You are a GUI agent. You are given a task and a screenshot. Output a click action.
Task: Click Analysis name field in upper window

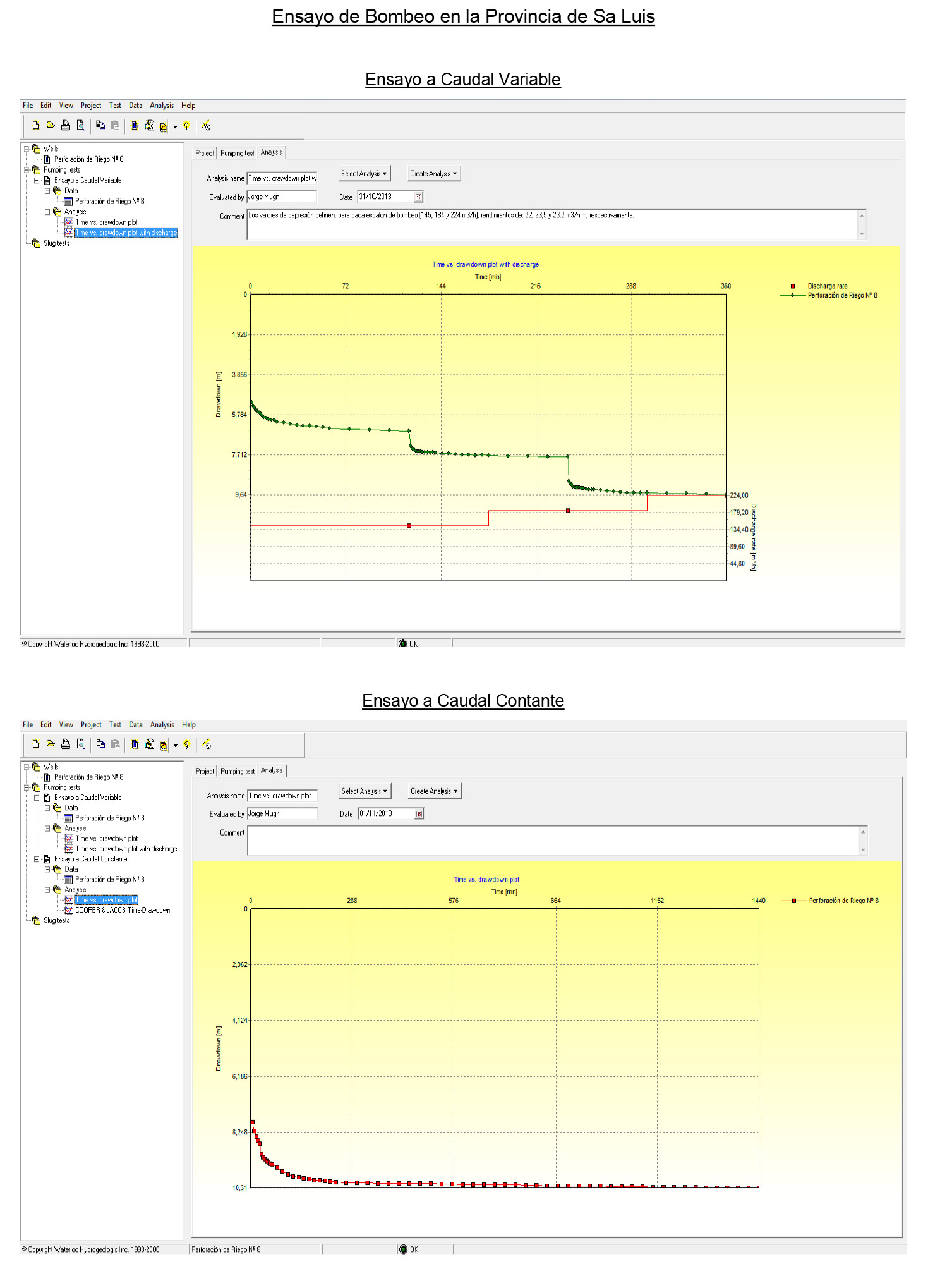(282, 179)
